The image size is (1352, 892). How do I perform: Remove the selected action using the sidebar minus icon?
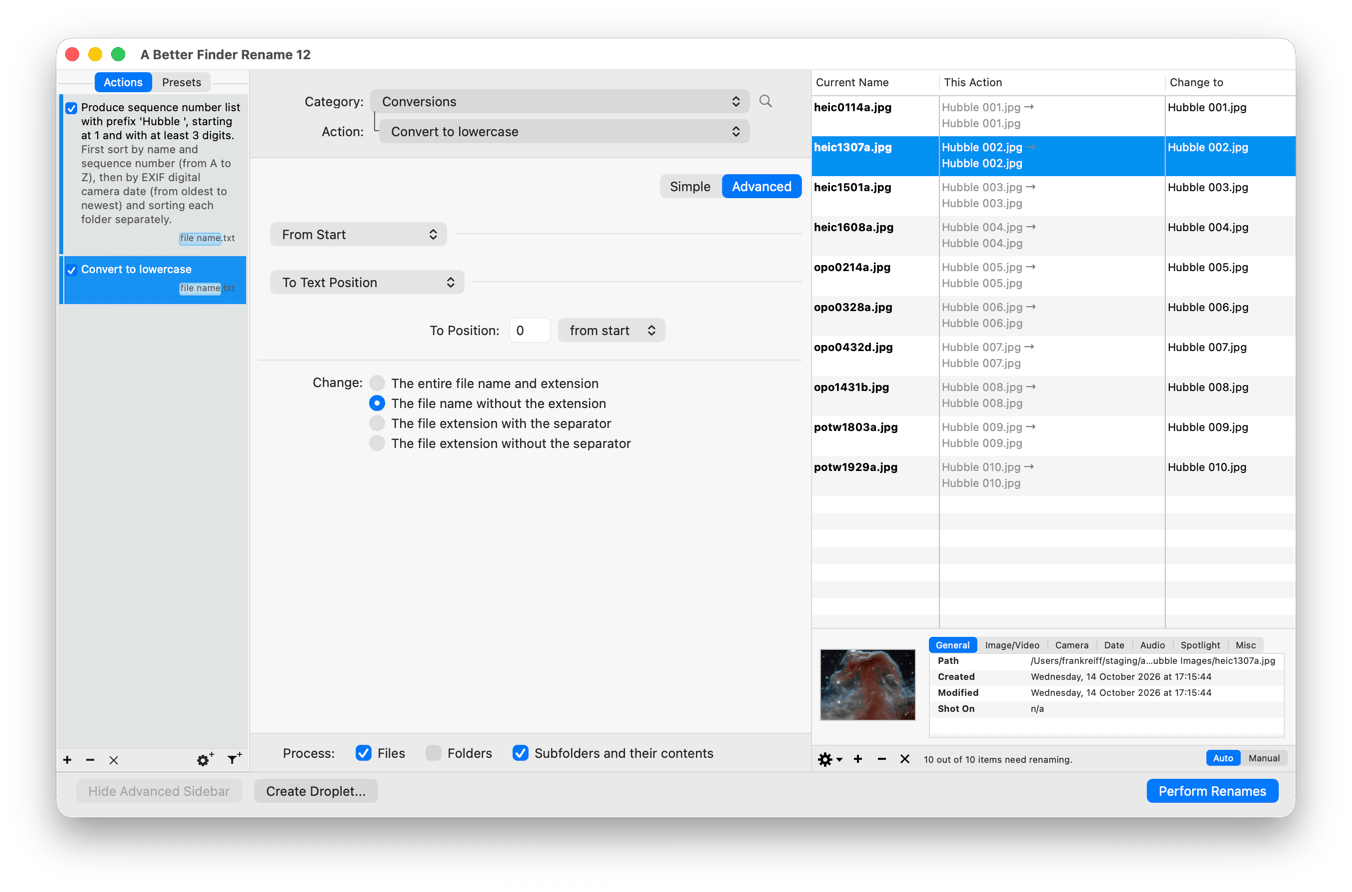tap(90, 760)
